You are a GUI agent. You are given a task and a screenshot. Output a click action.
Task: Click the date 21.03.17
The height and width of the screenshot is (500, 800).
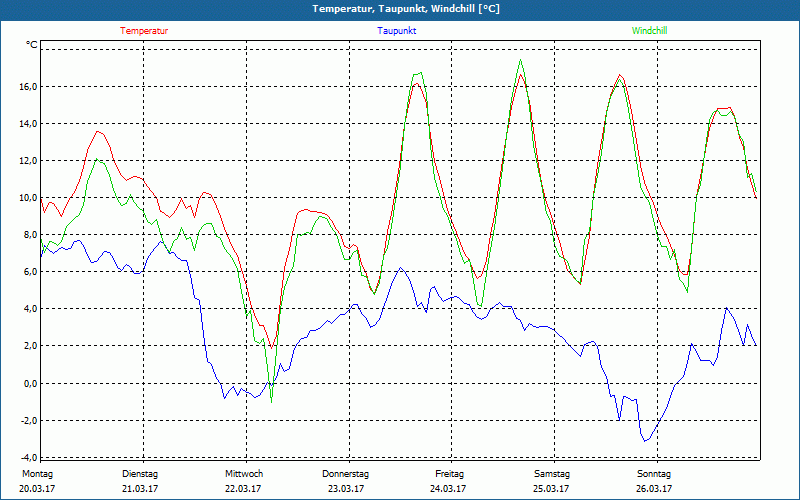(140, 489)
